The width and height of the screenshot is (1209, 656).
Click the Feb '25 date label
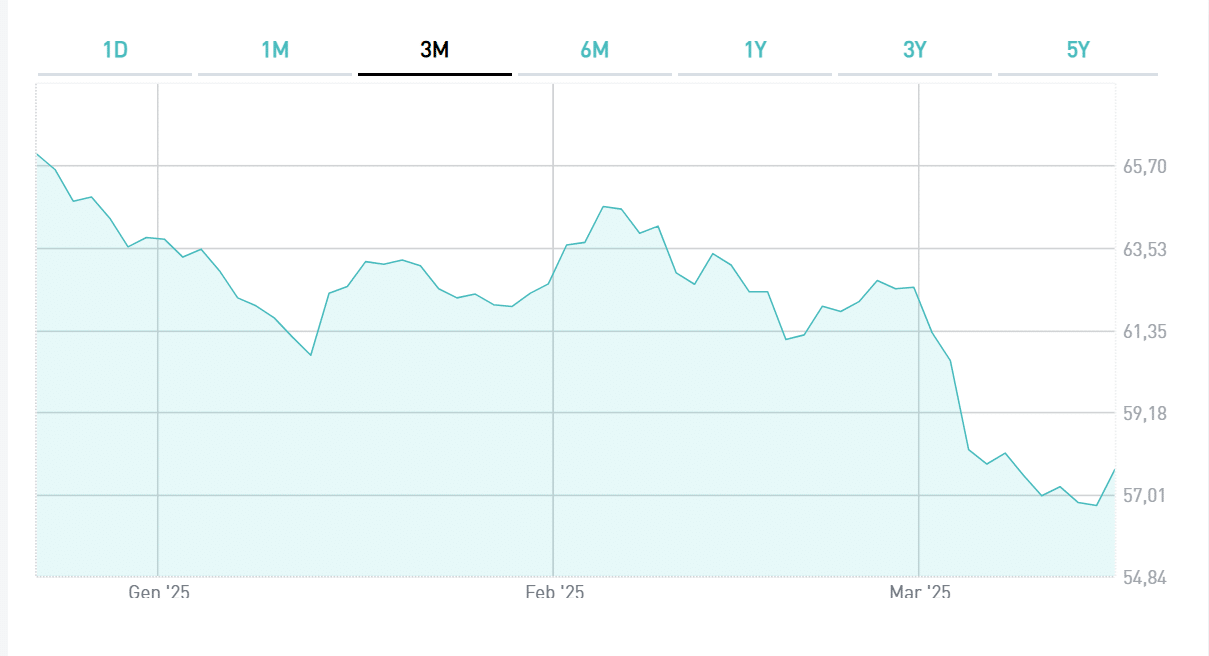click(x=555, y=593)
